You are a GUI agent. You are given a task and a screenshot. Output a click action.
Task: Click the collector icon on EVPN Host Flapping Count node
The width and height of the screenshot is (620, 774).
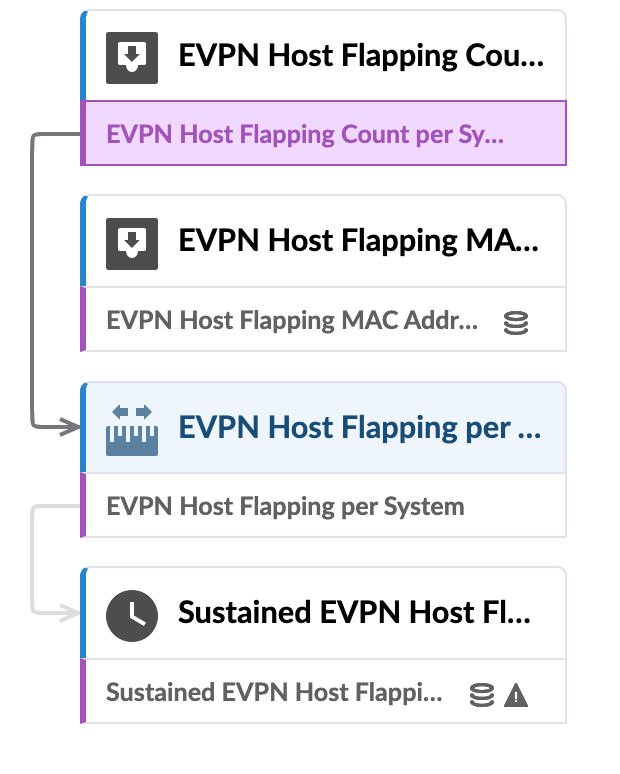pos(132,57)
